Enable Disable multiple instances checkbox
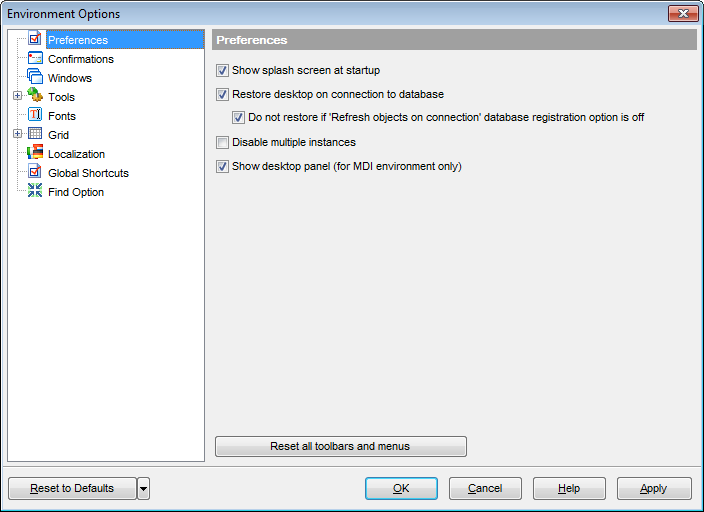704x512 pixels. (x=222, y=142)
